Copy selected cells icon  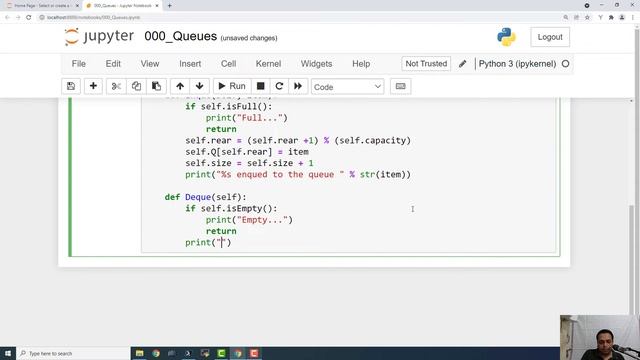(x=136, y=86)
